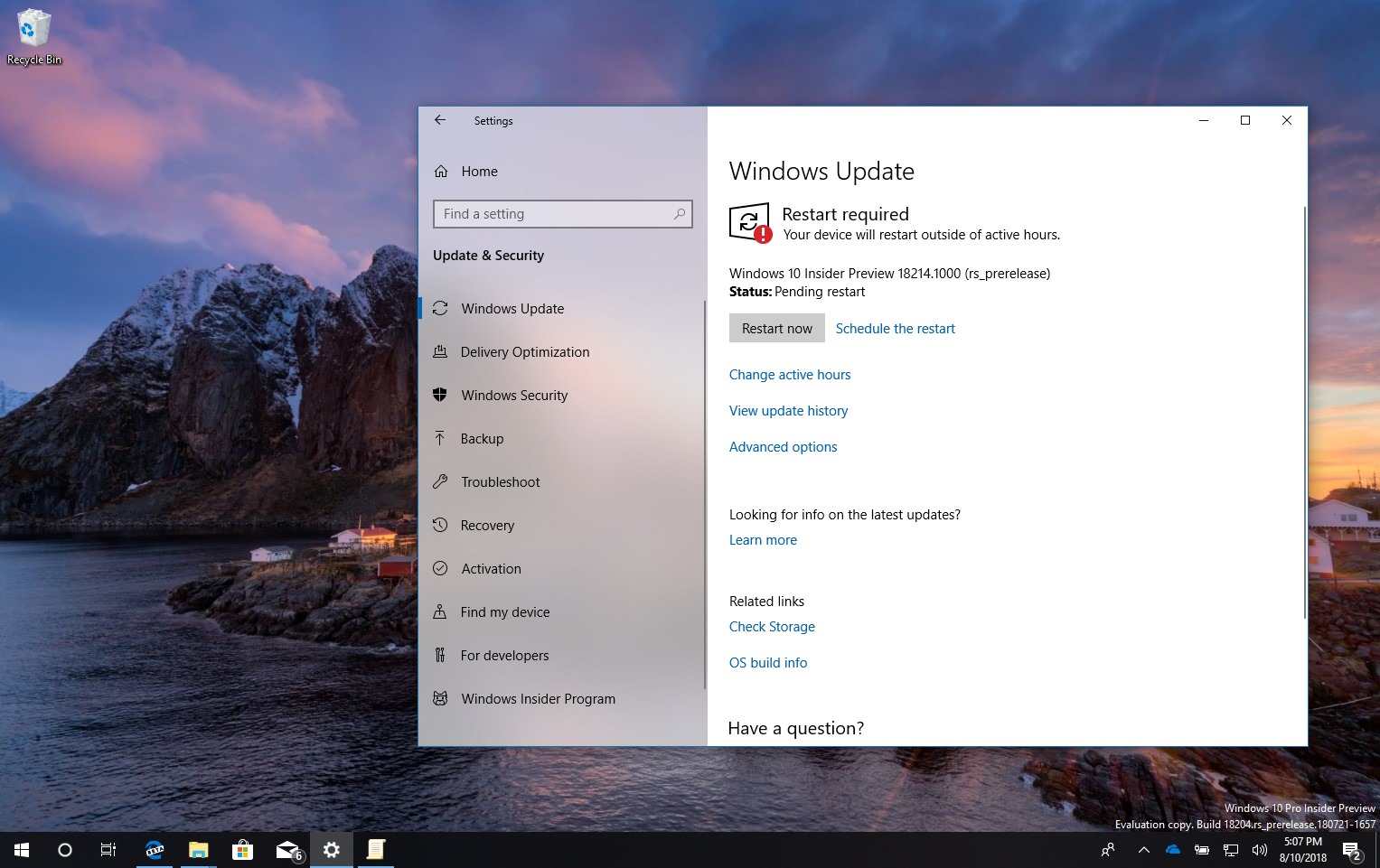Go to Find my device
This screenshot has width=1380, height=868.
(505, 611)
